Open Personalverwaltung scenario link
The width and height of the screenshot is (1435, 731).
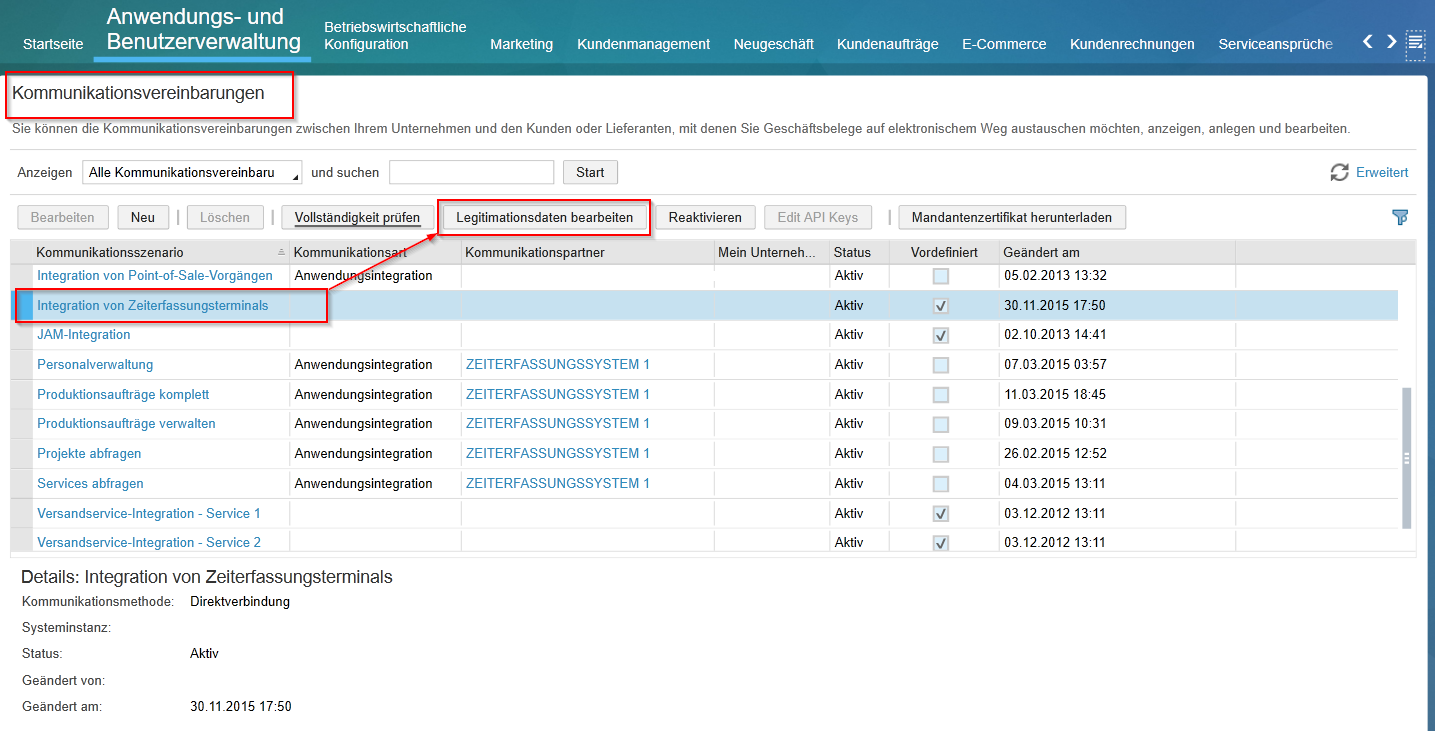95,364
